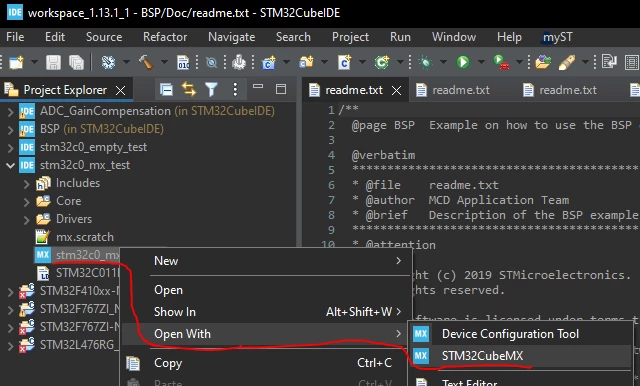Click the build configuration gear icon
640x386 pixels.
[109, 62]
